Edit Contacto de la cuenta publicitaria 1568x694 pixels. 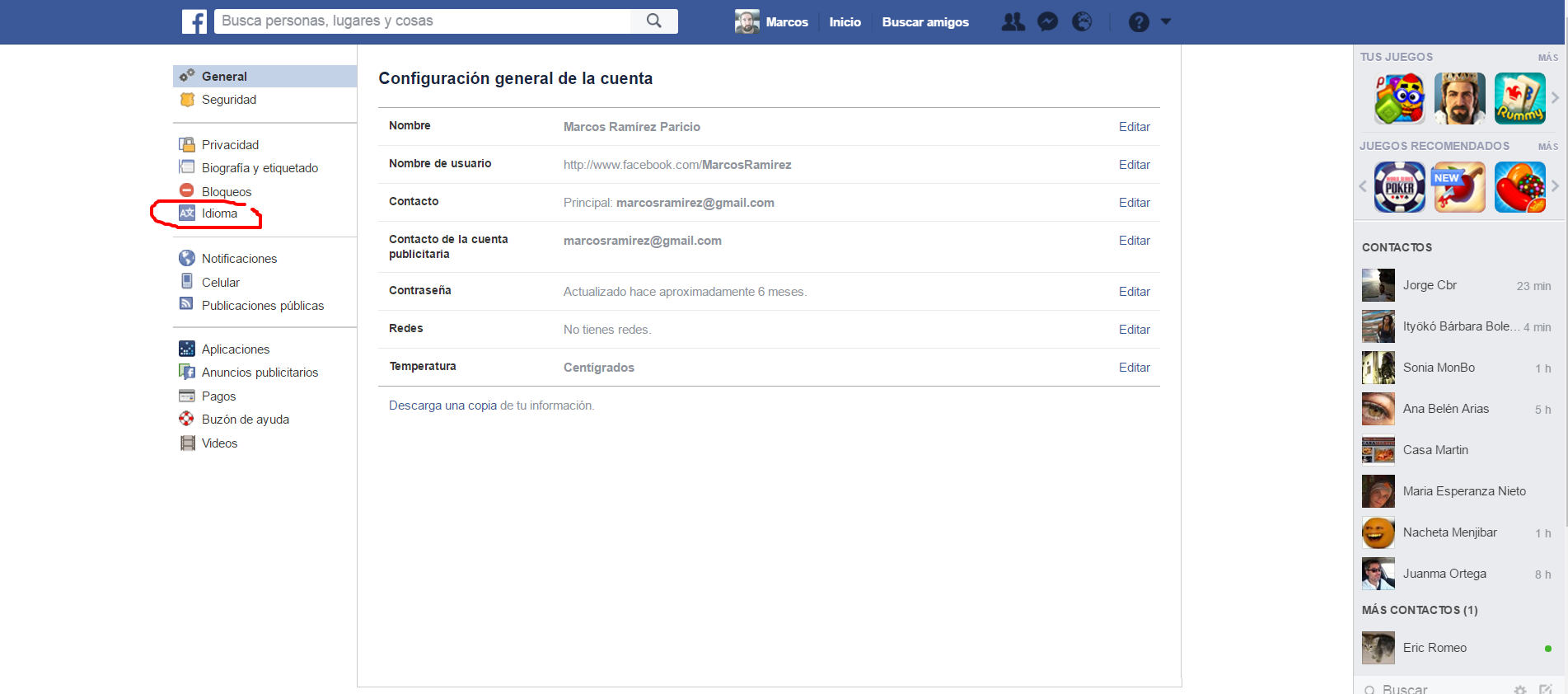(x=1134, y=241)
